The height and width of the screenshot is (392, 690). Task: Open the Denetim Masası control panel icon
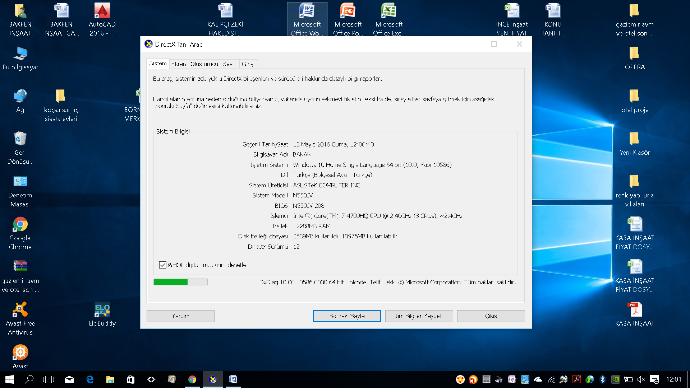[x=20, y=191]
